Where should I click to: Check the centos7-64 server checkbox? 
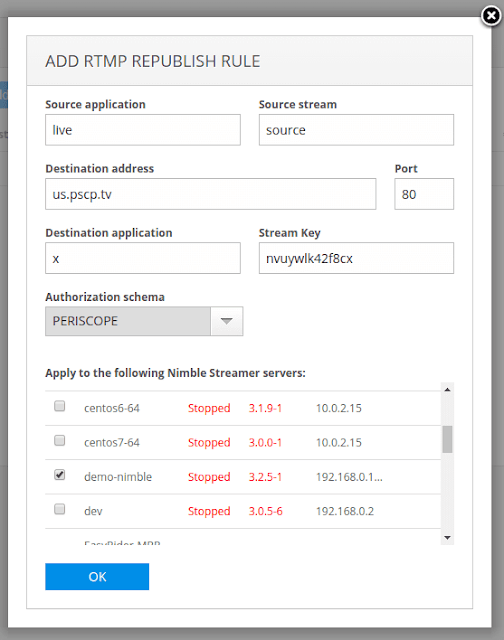click(x=60, y=440)
